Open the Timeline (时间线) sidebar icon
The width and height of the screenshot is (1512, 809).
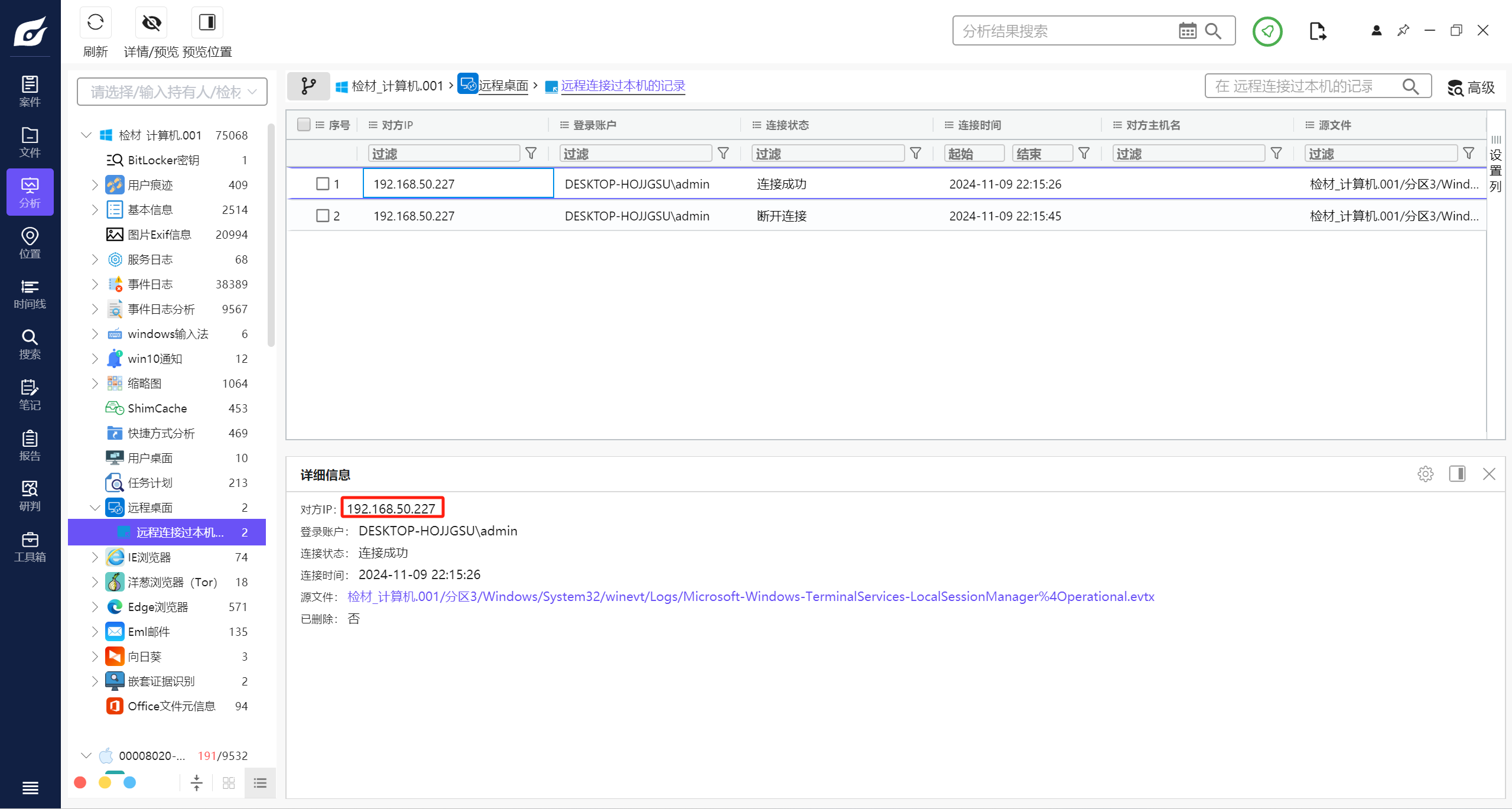coord(30,294)
